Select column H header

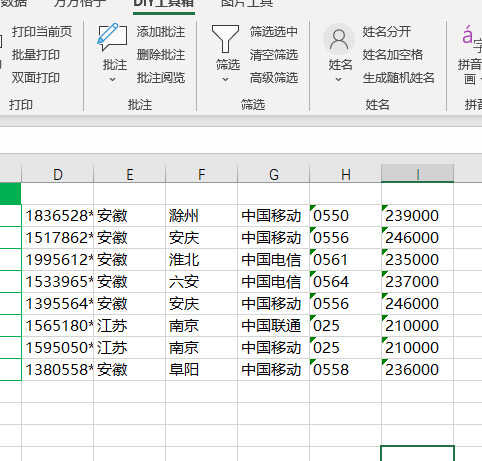(346, 174)
